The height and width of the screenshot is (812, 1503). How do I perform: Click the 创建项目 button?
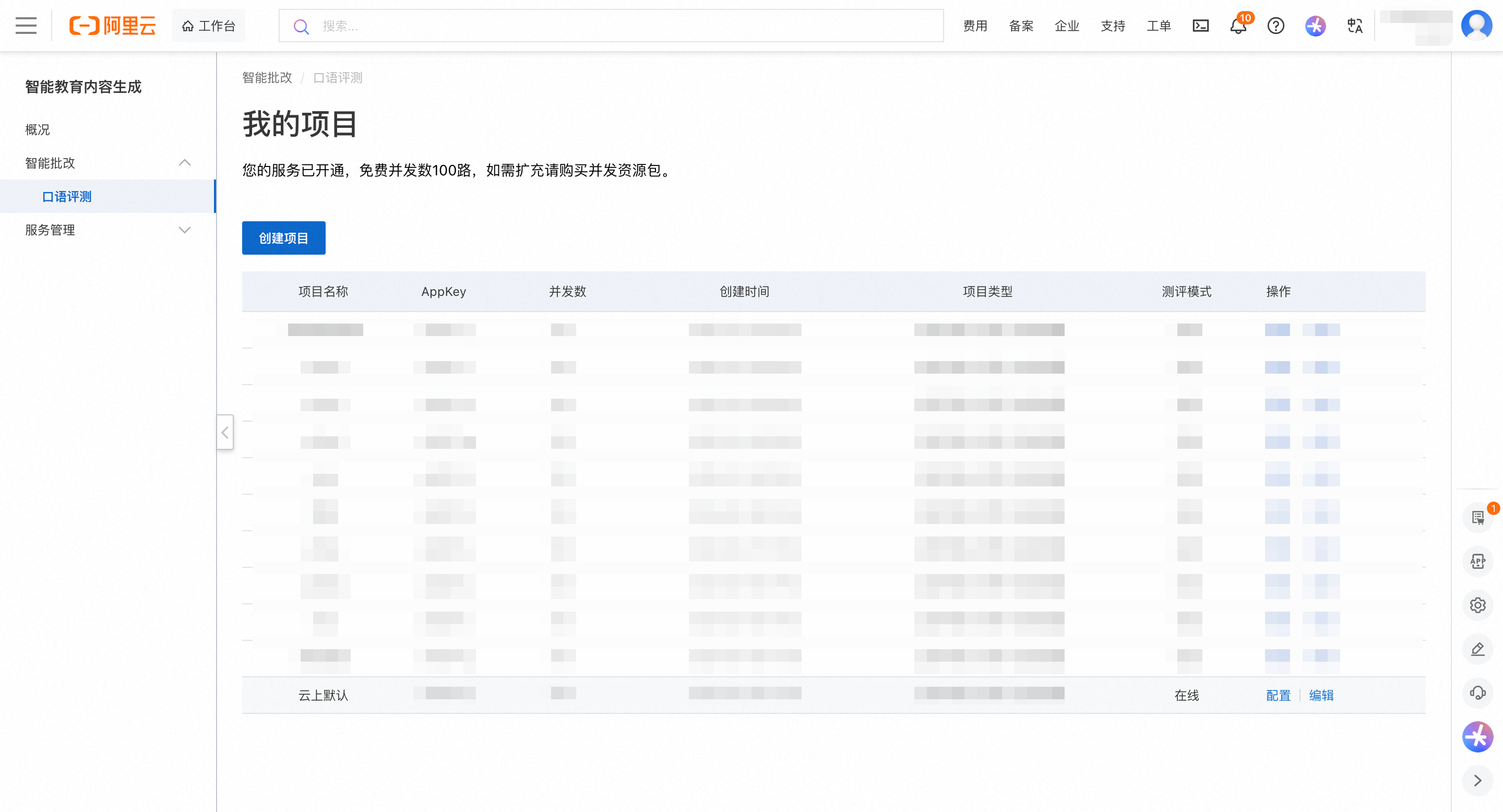[283, 238]
